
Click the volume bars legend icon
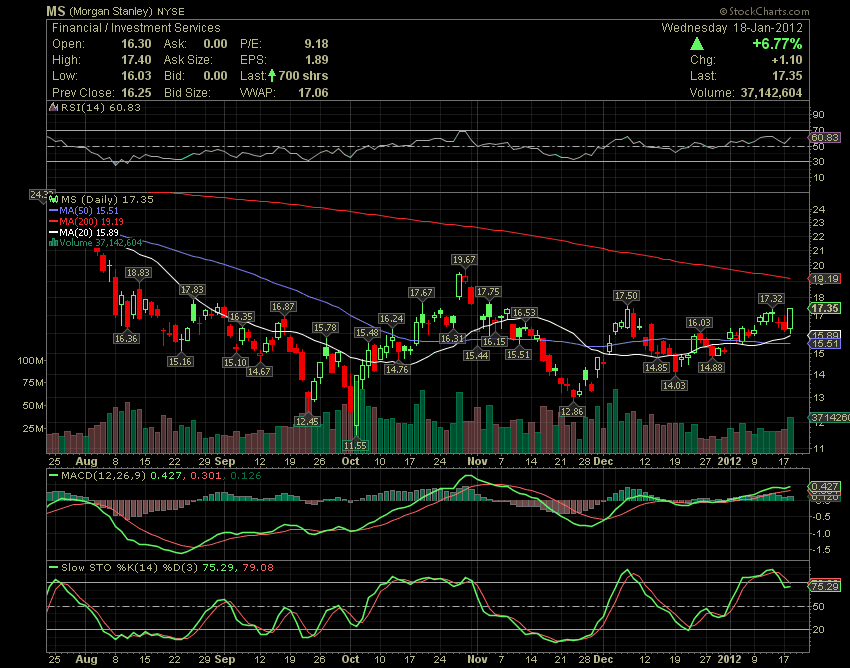[x=53, y=243]
